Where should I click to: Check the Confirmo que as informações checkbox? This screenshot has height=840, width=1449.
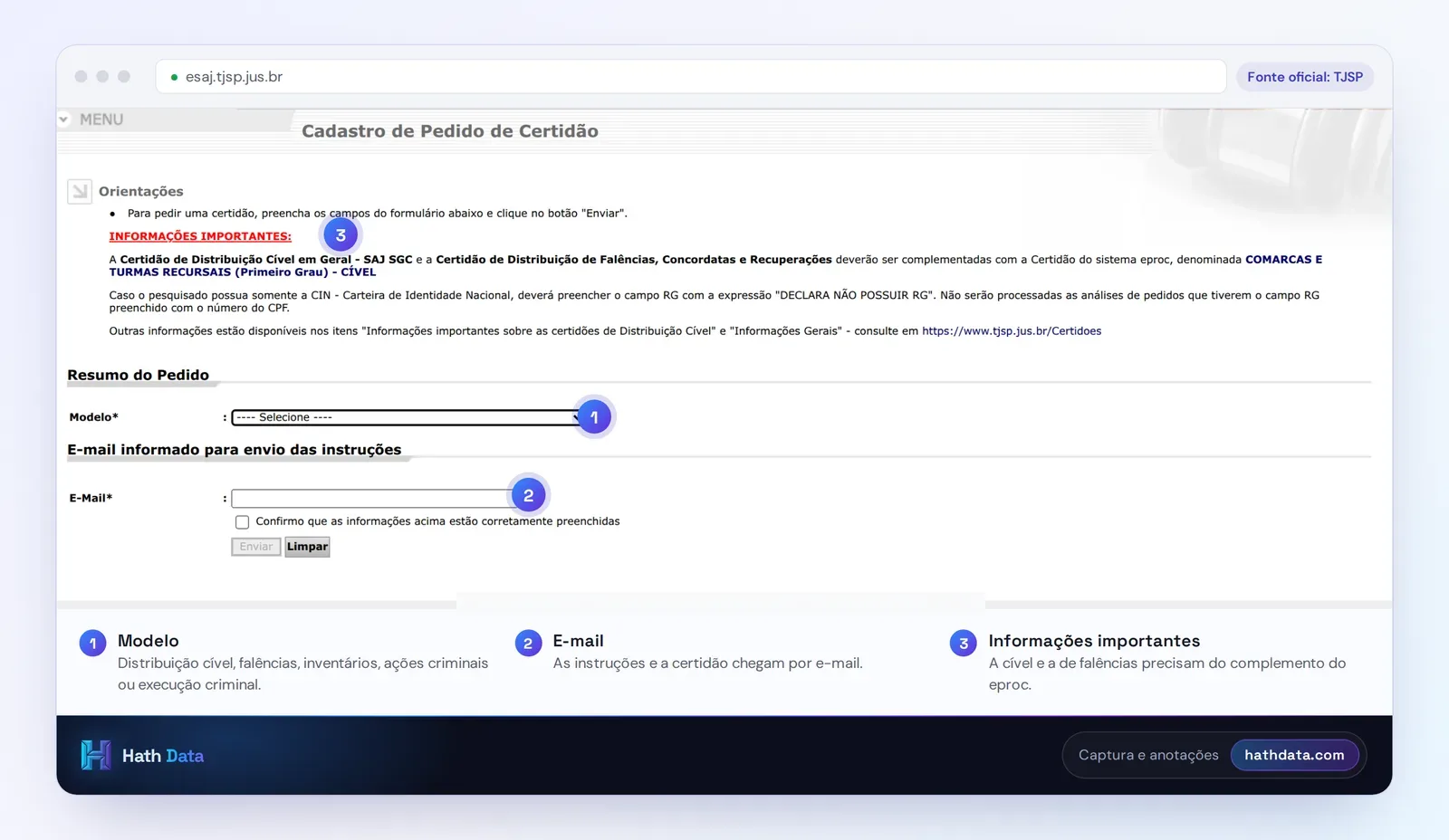point(242,522)
